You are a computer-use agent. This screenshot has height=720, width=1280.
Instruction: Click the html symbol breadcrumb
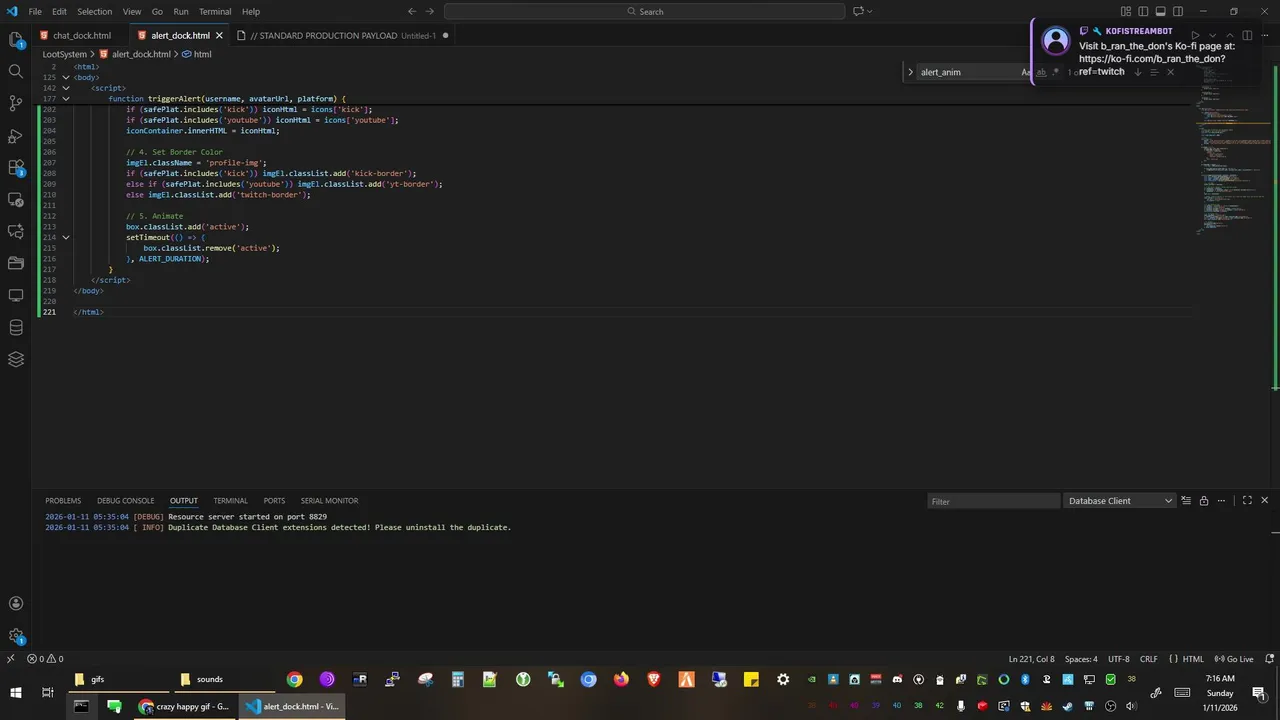[197, 54]
